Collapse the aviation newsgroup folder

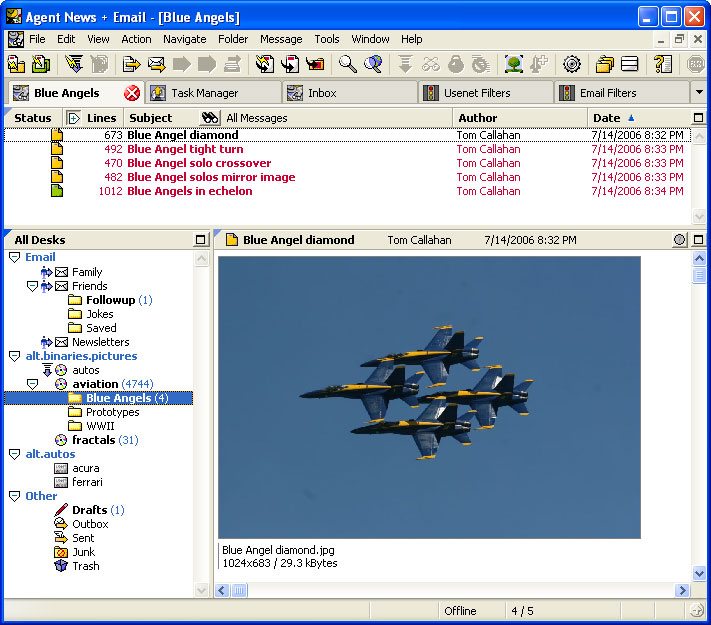pyautogui.click(x=32, y=384)
